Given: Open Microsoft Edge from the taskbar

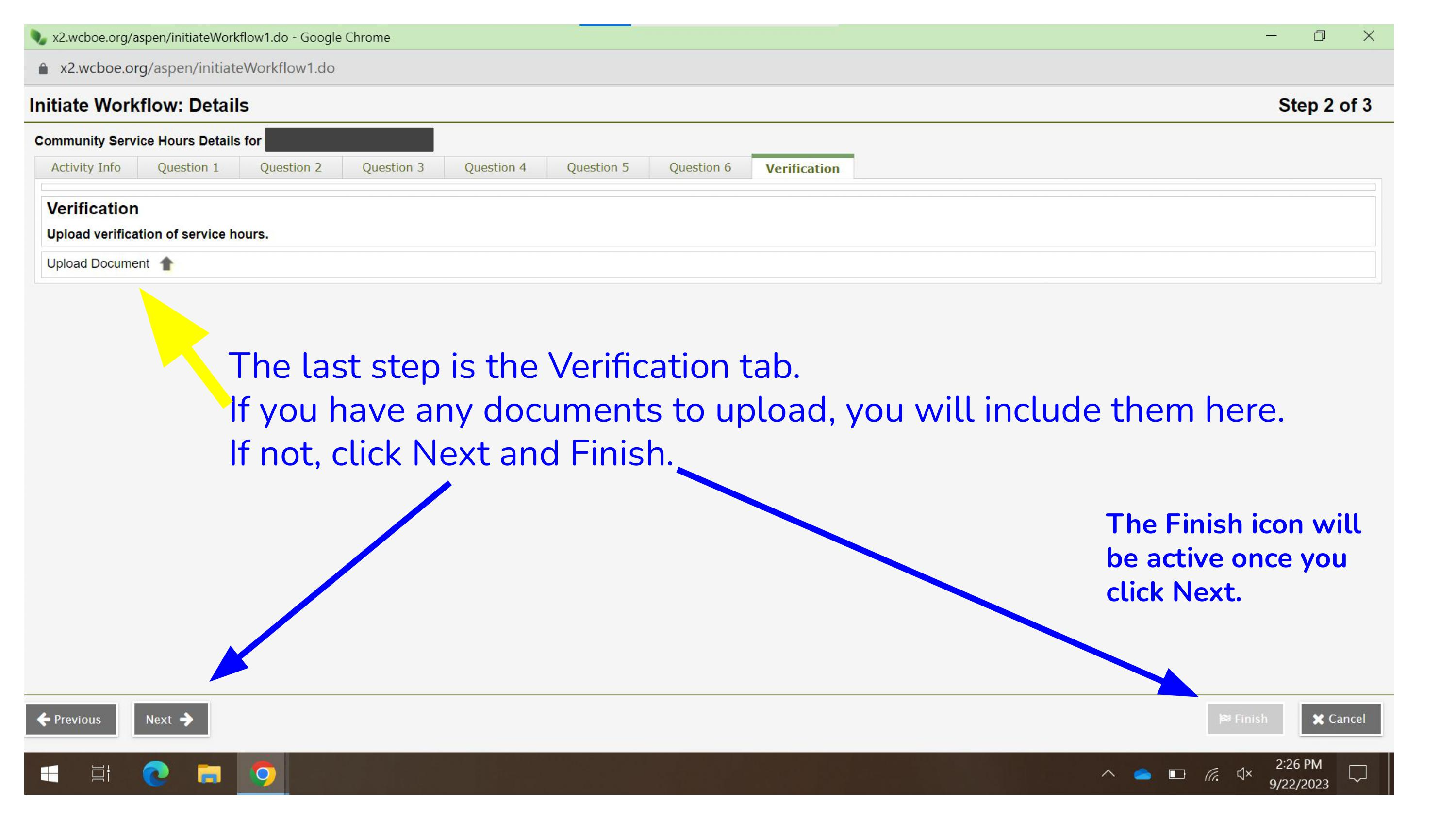Looking at the screenshot, I should click(155, 773).
